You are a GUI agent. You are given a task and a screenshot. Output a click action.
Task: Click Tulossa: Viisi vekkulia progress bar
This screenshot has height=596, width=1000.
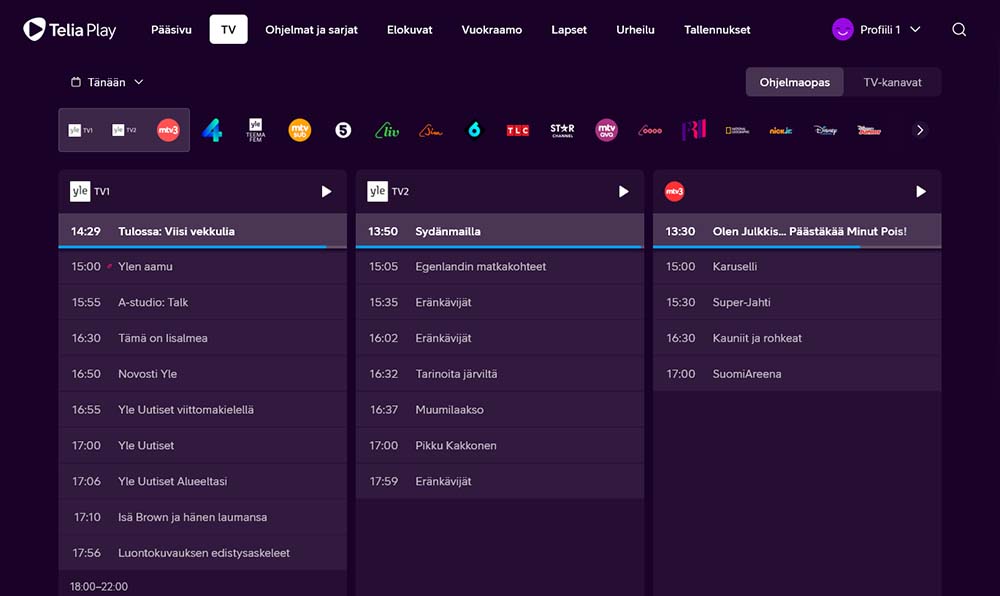click(203, 247)
